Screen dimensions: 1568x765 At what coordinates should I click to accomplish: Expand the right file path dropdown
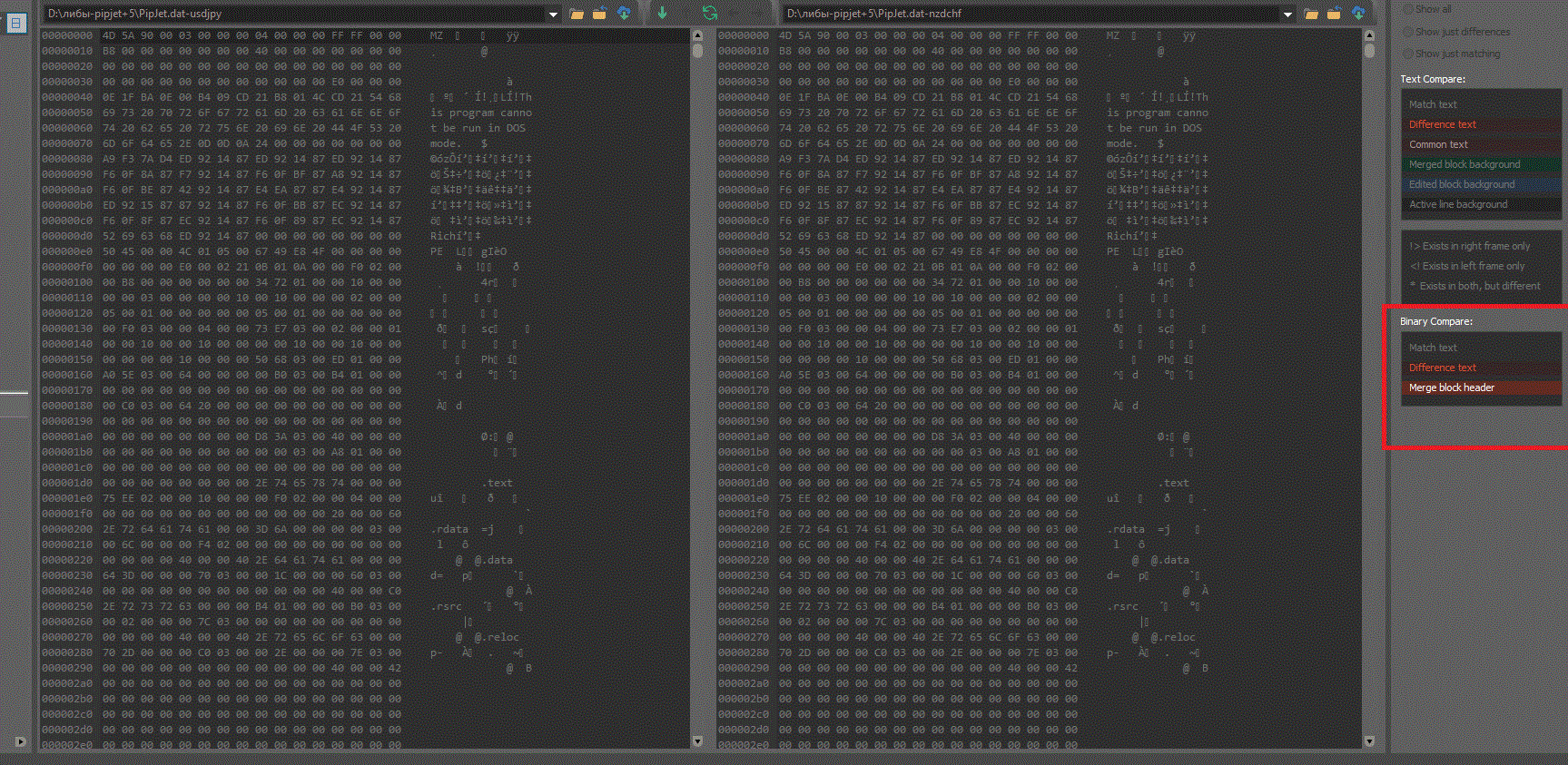1287,14
